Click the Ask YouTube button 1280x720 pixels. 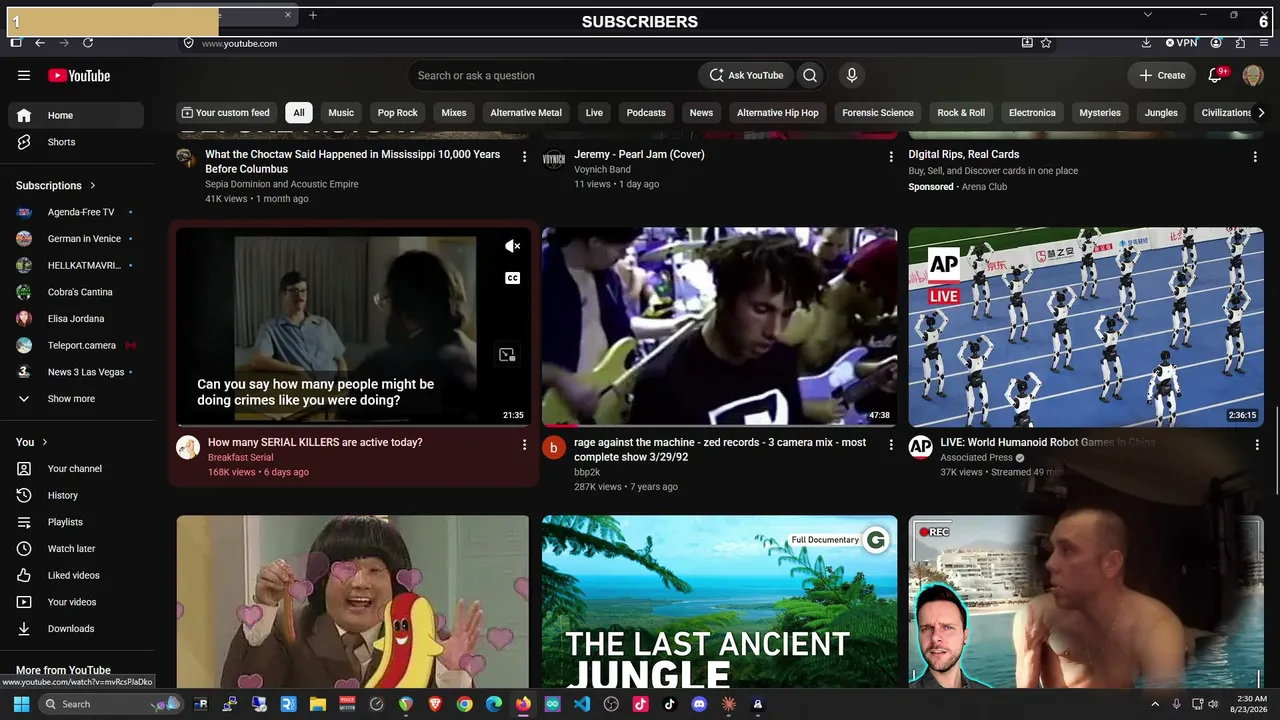746,75
